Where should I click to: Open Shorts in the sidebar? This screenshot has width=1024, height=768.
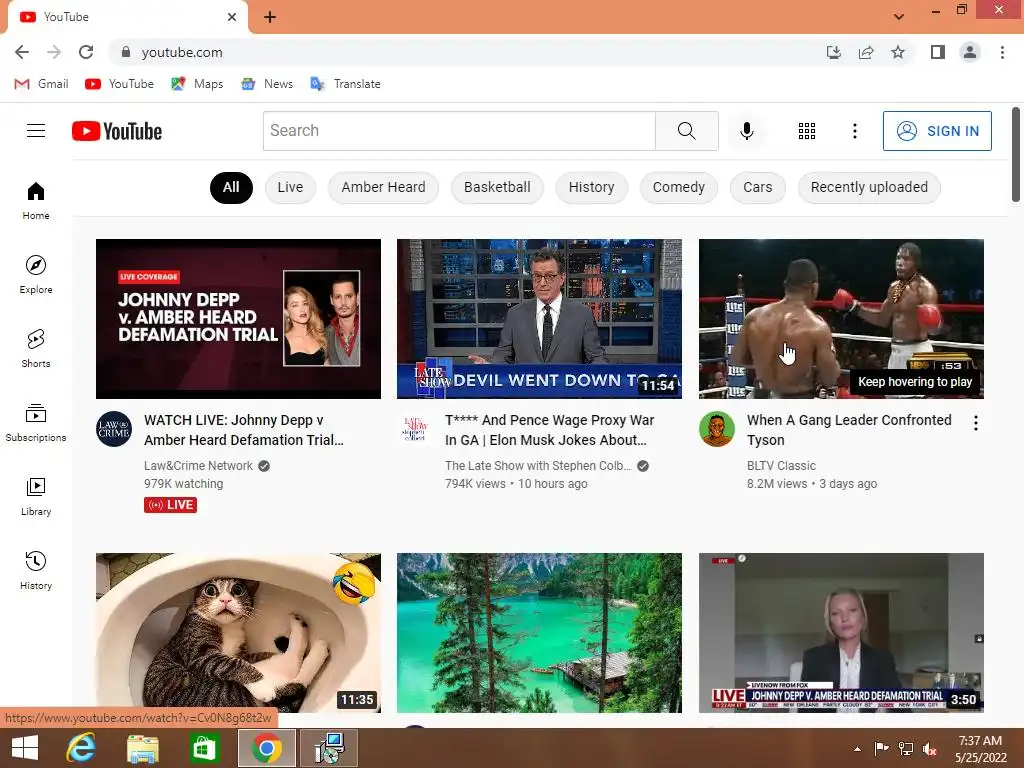36,348
